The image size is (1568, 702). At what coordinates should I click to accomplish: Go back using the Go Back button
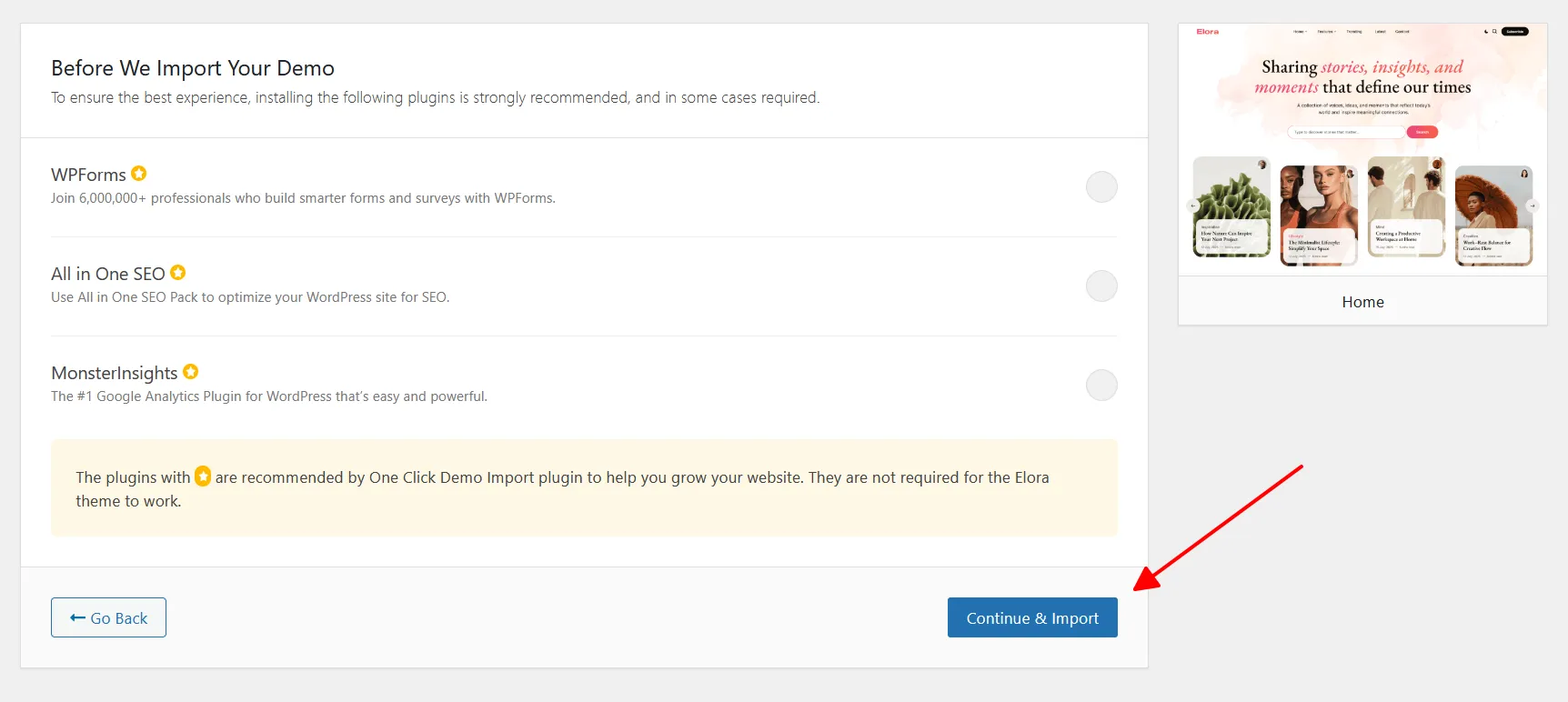108,617
